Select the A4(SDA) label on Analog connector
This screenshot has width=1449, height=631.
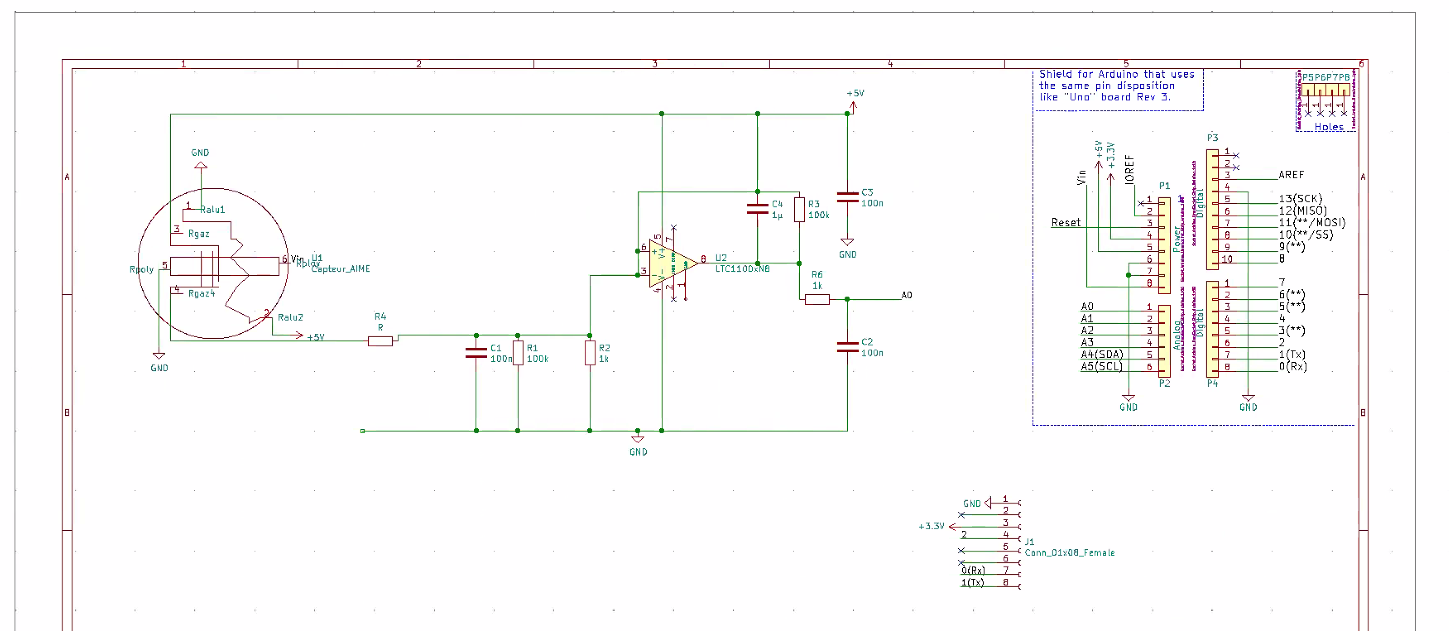(1102, 355)
